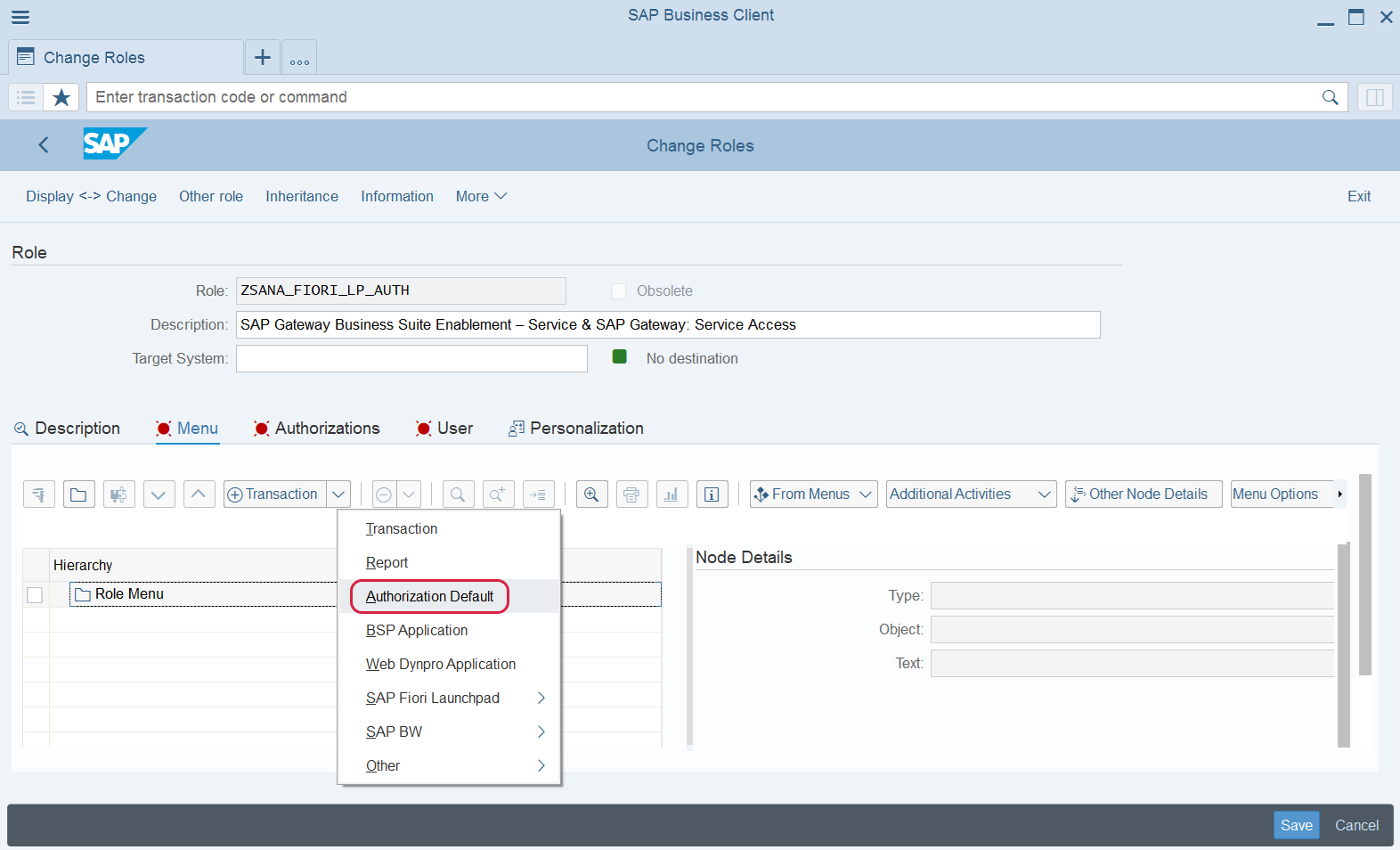Click the Find Next toolbar icon
This screenshot has width=1400, height=850.
pyautogui.click(x=498, y=494)
